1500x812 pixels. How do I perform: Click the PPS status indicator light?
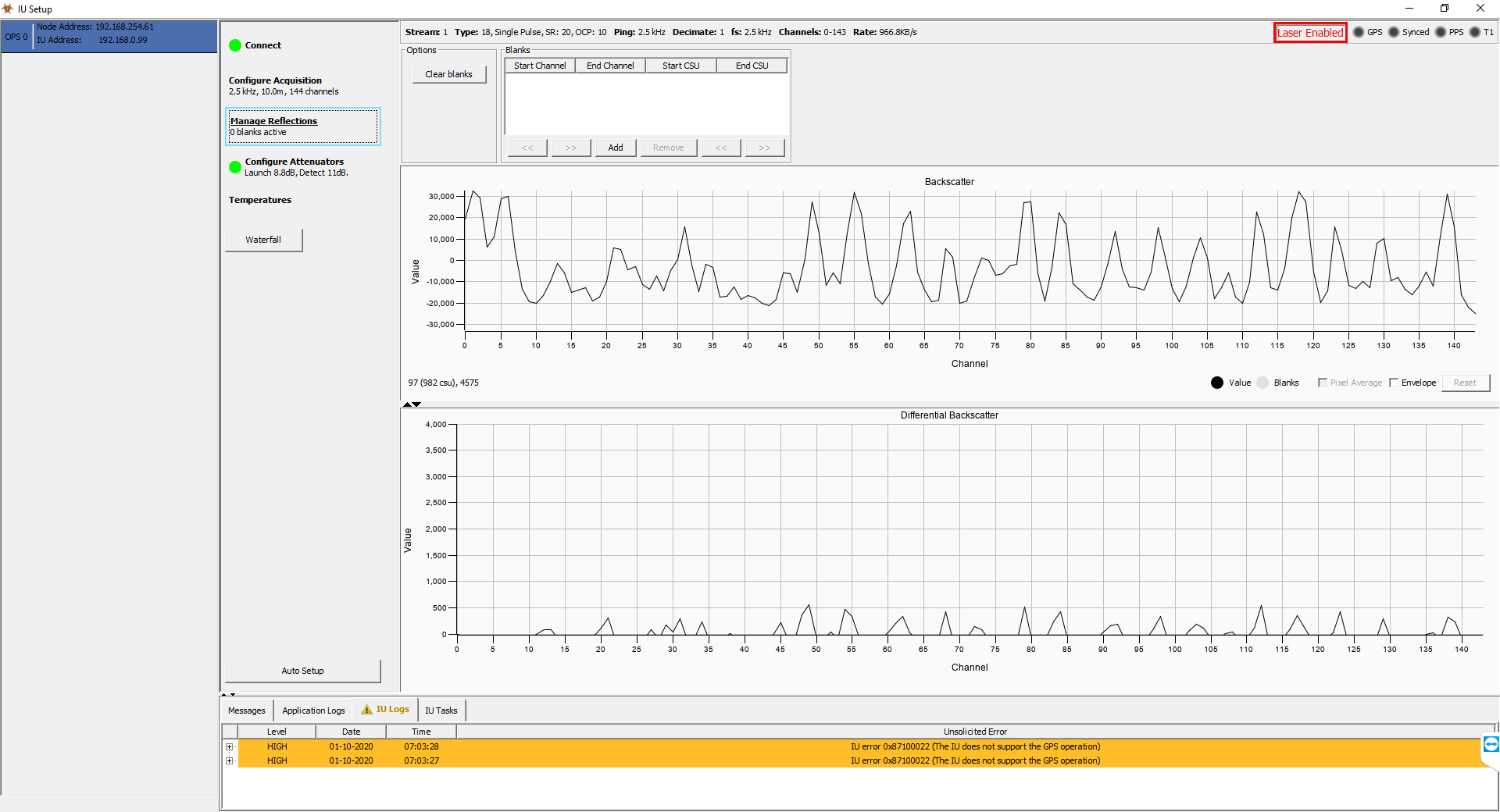click(x=1441, y=32)
